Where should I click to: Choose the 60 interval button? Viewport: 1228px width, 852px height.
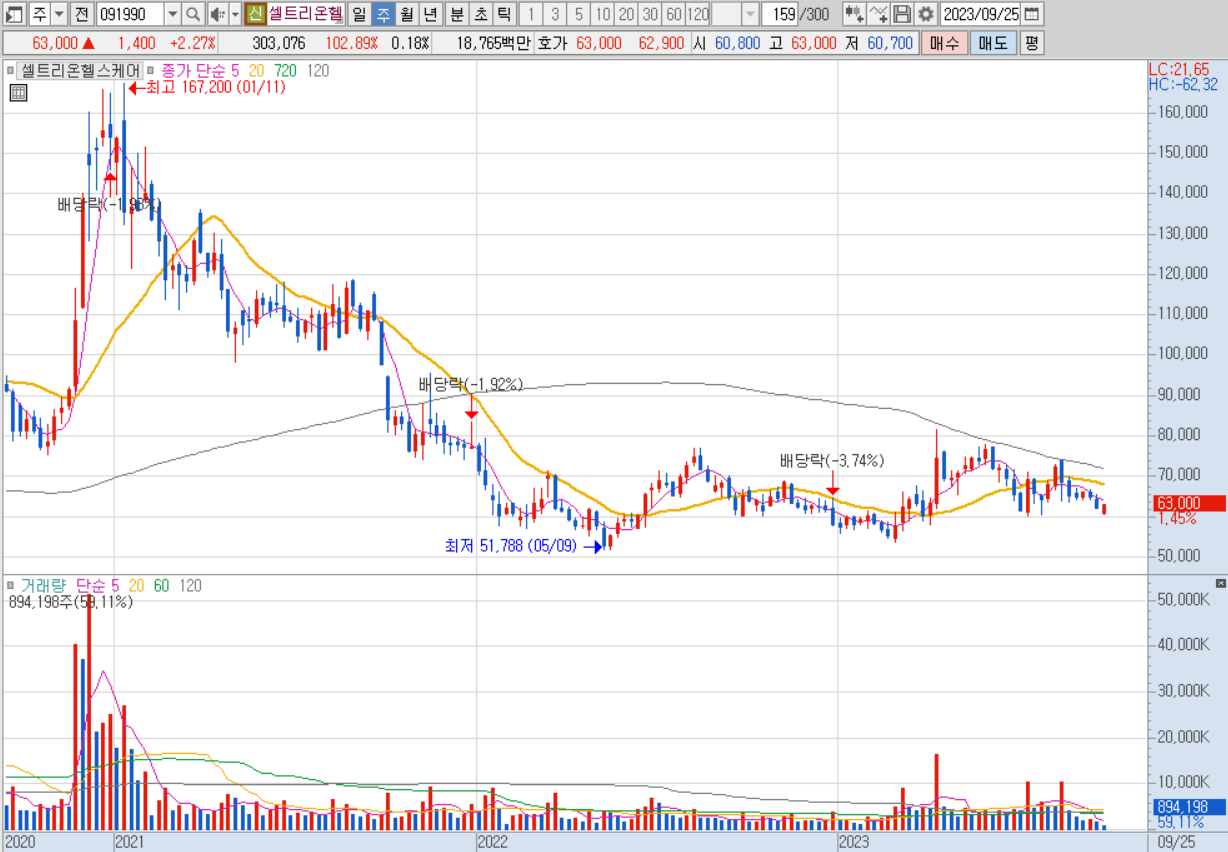coord(674,14)
